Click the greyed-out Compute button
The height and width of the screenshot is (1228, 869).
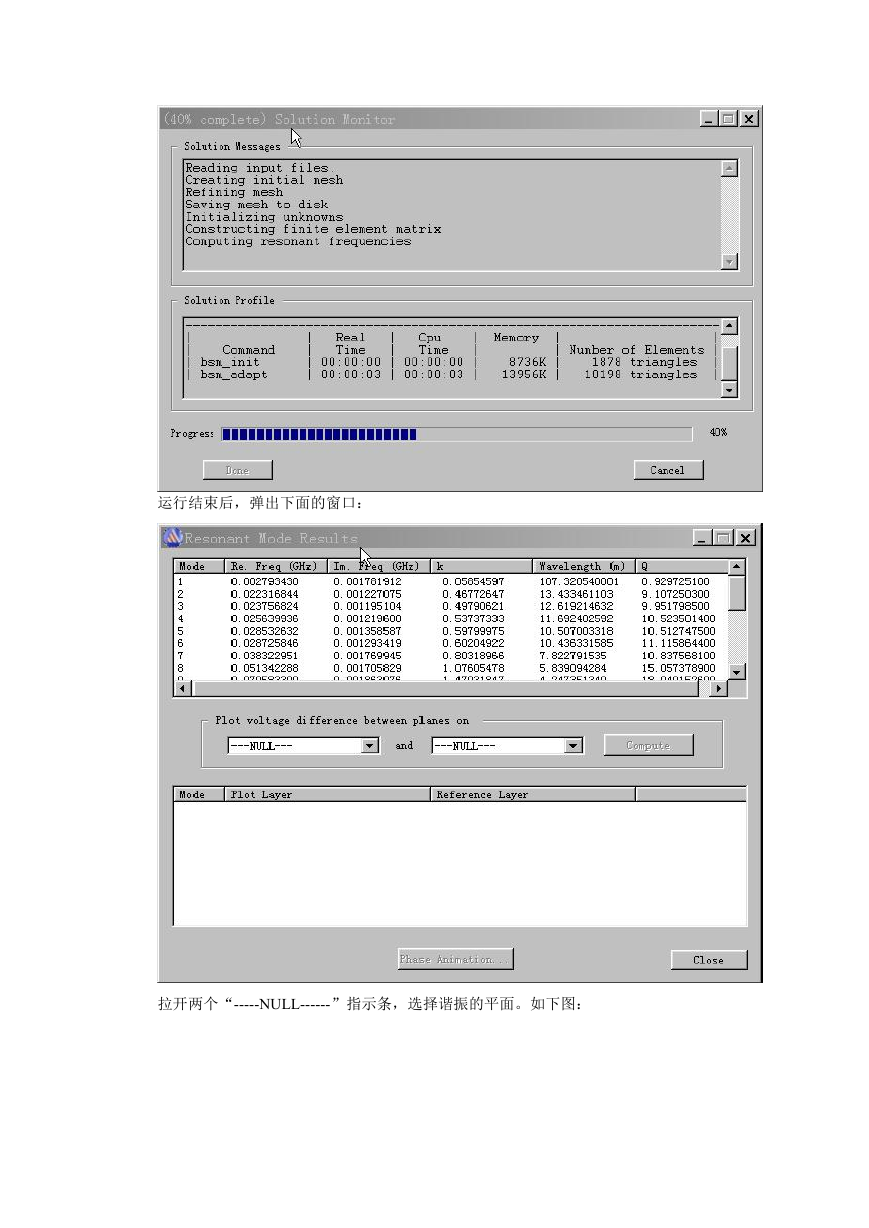(648, 745)
